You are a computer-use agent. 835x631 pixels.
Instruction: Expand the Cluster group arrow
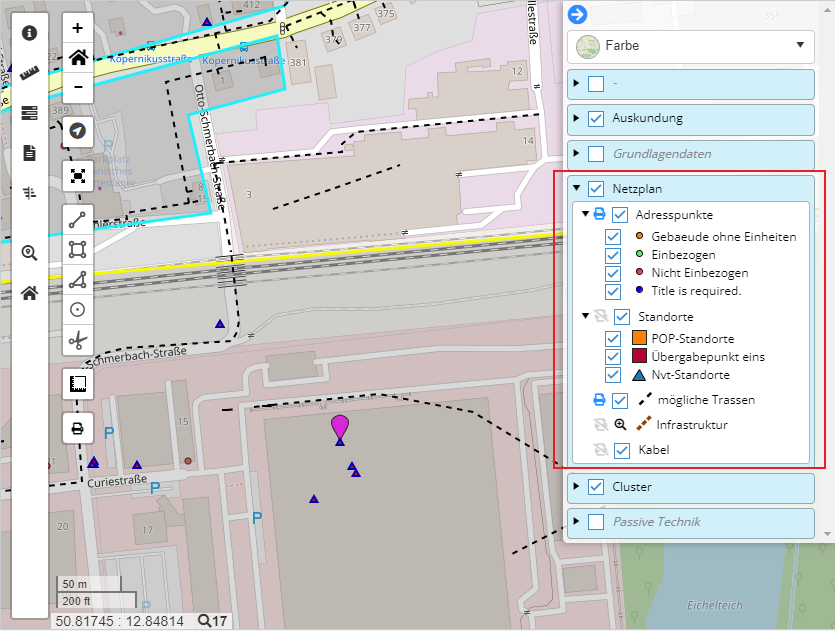(576, 486)
